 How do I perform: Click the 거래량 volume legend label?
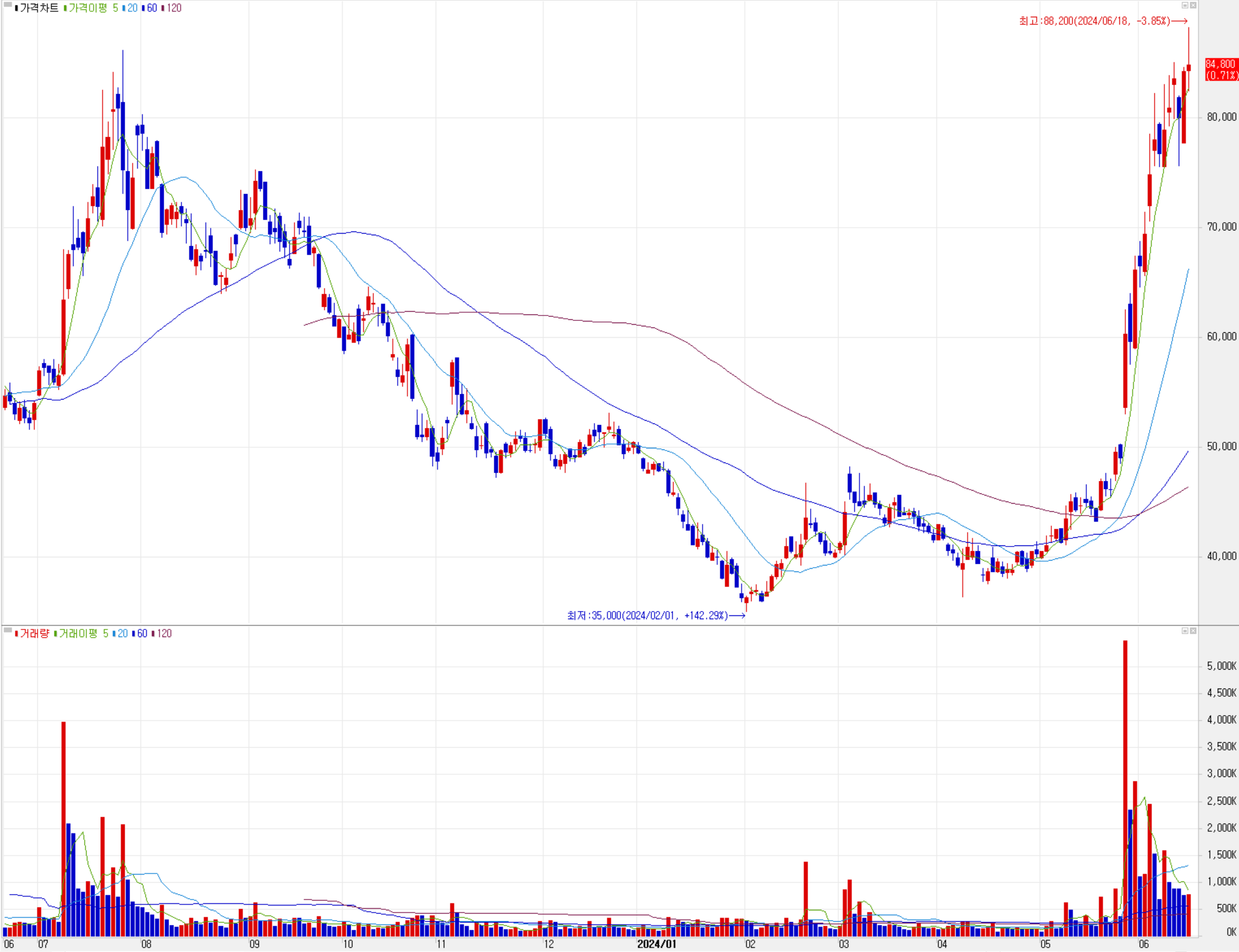coord(34,634)
